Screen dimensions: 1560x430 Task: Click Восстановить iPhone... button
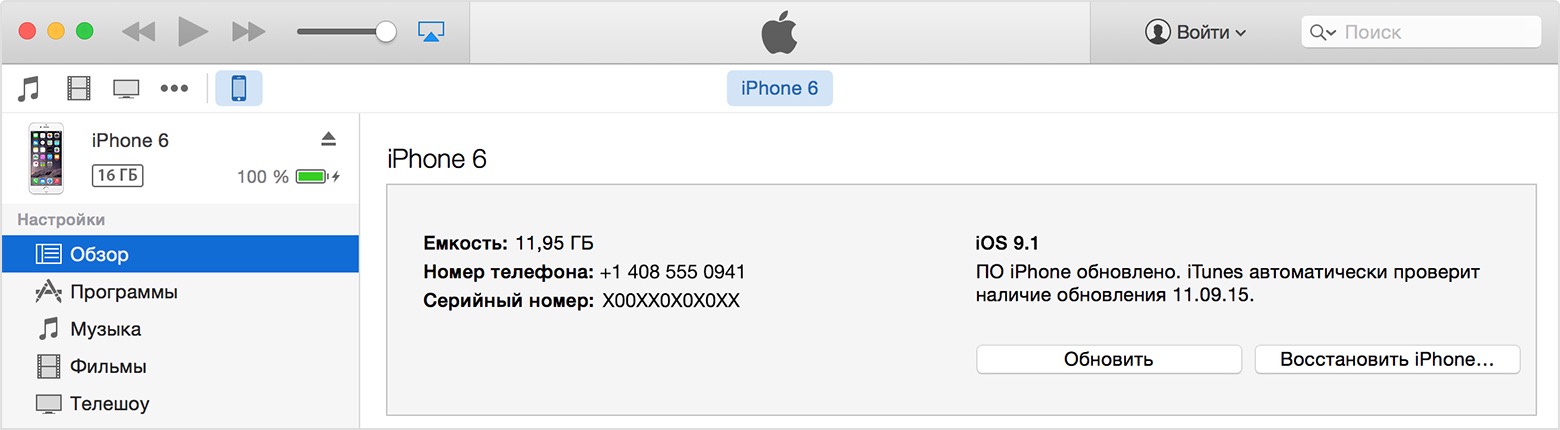[1386, 360]
